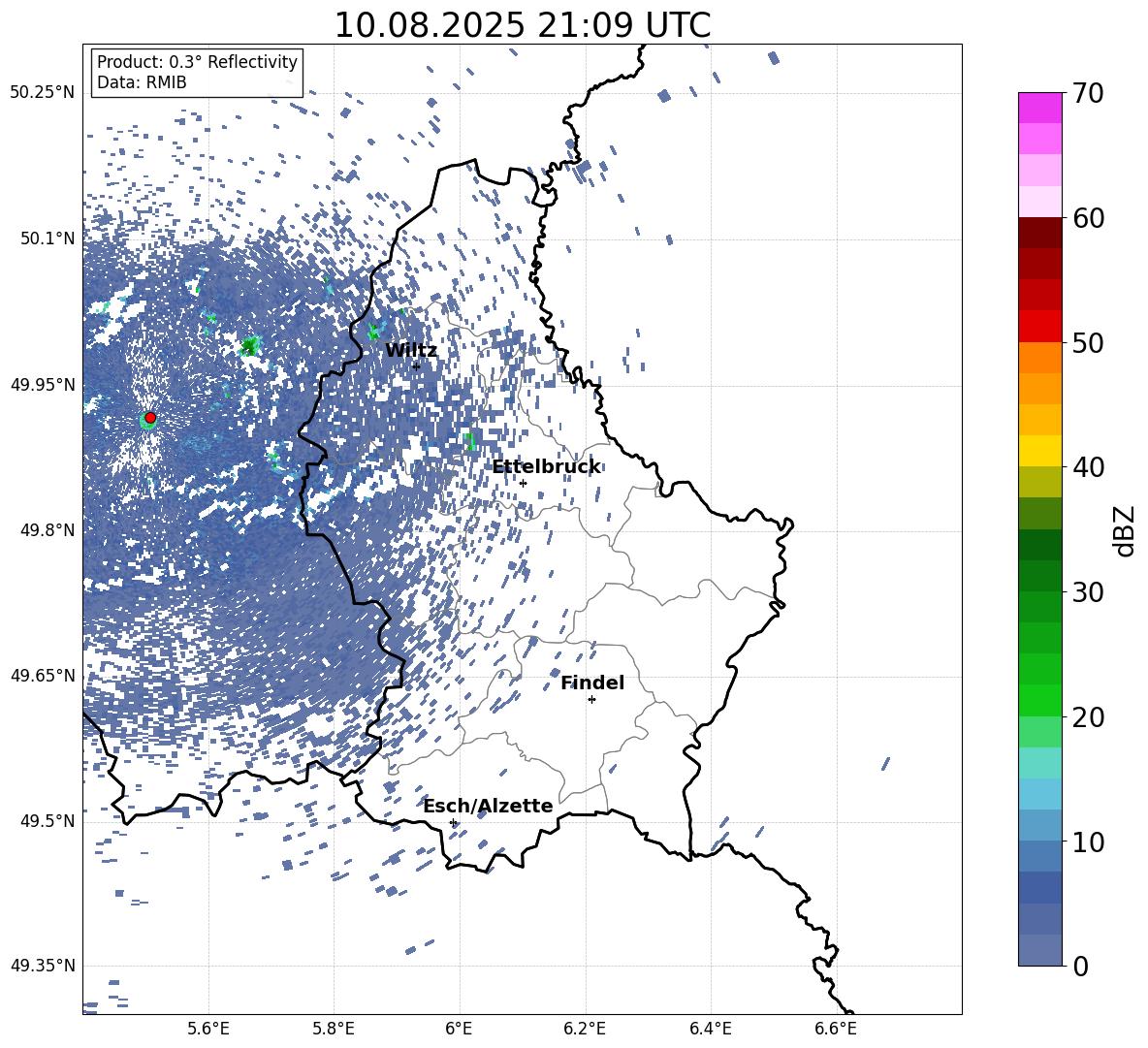Click the 20 tick on colorbar
Viewport: 1148px width, 1048px height.
click(x=1088, y=717)
